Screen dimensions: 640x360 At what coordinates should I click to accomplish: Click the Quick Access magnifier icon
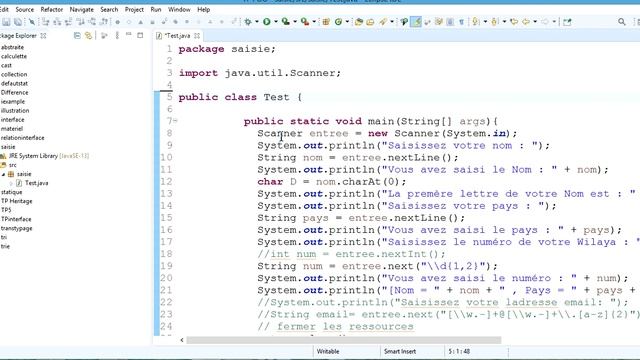pyautogui.click(x=621, y=22)
